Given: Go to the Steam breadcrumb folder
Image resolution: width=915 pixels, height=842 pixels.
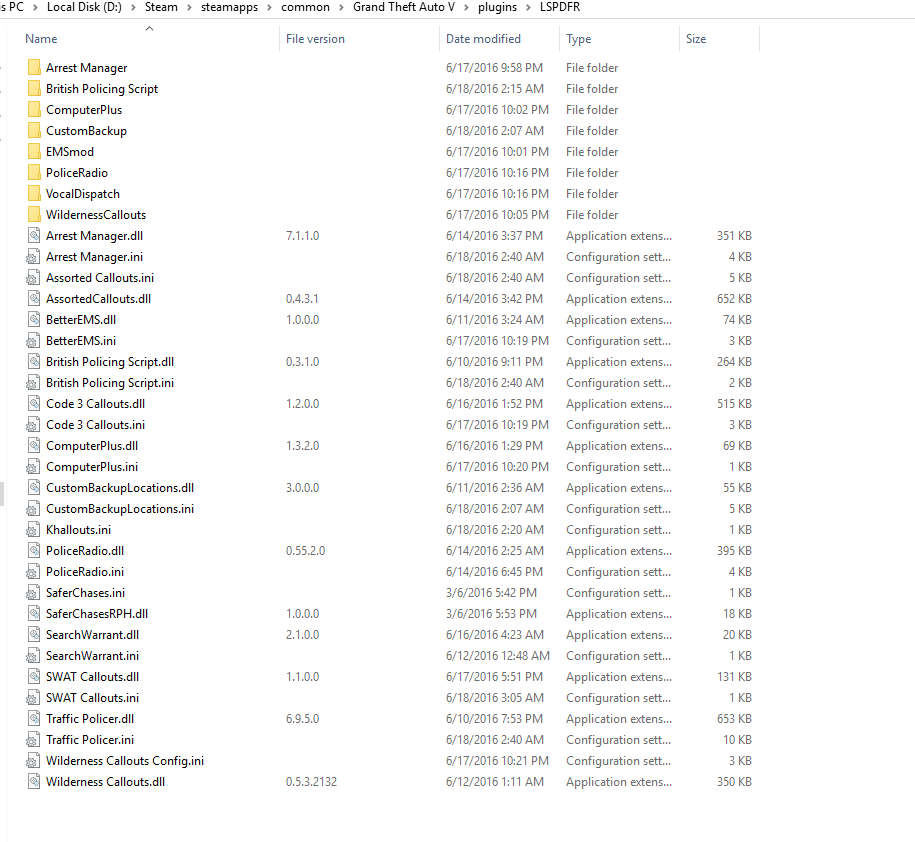Looking at the screenshot, I should tap(161, 7).
